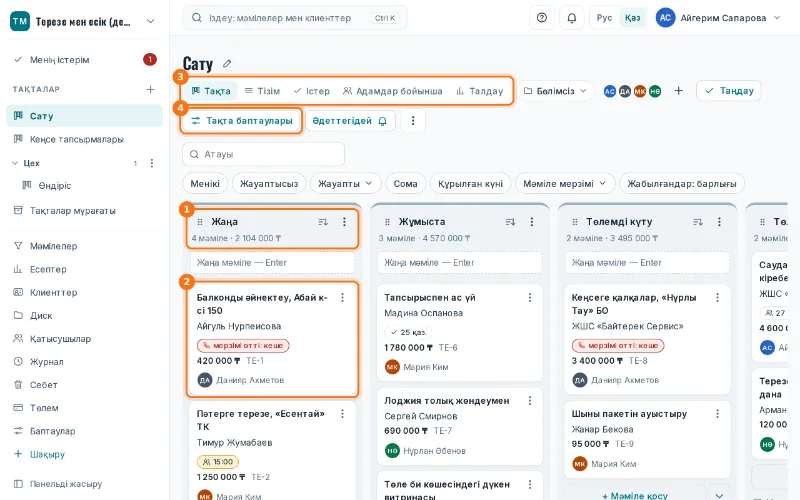Viewport: 800px width, 500px height.
Task: Toggle the Менікі filter chip
Action: coord(205,184)
